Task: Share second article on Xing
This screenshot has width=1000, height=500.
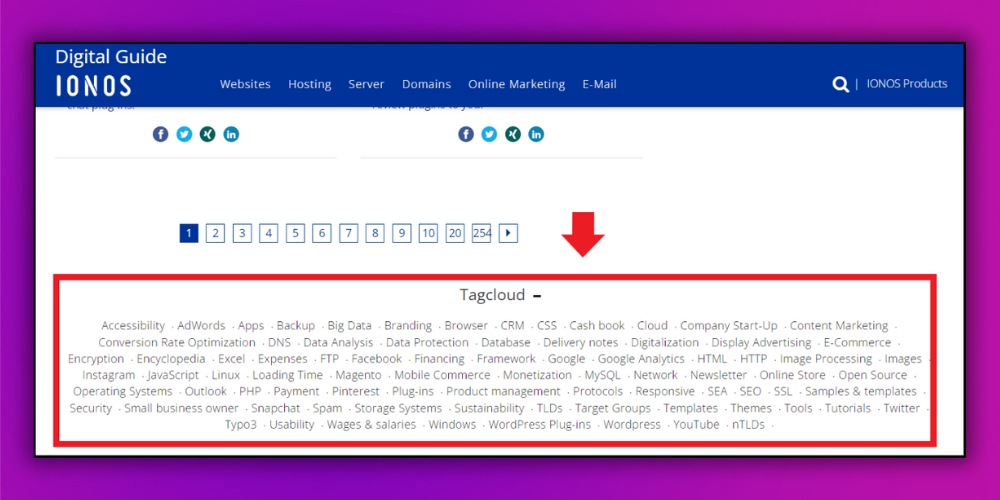Action: [513, 134]
